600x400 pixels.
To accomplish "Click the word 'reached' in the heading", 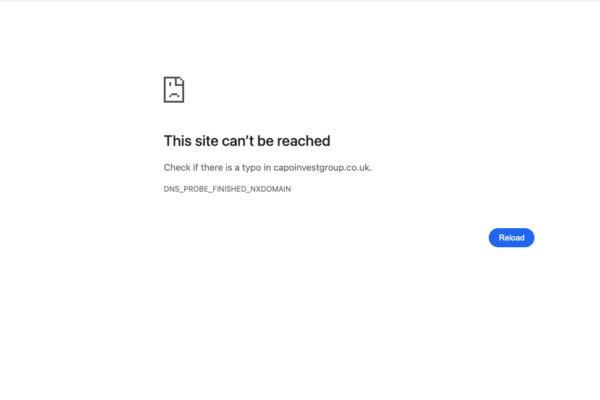I will 303,141.
